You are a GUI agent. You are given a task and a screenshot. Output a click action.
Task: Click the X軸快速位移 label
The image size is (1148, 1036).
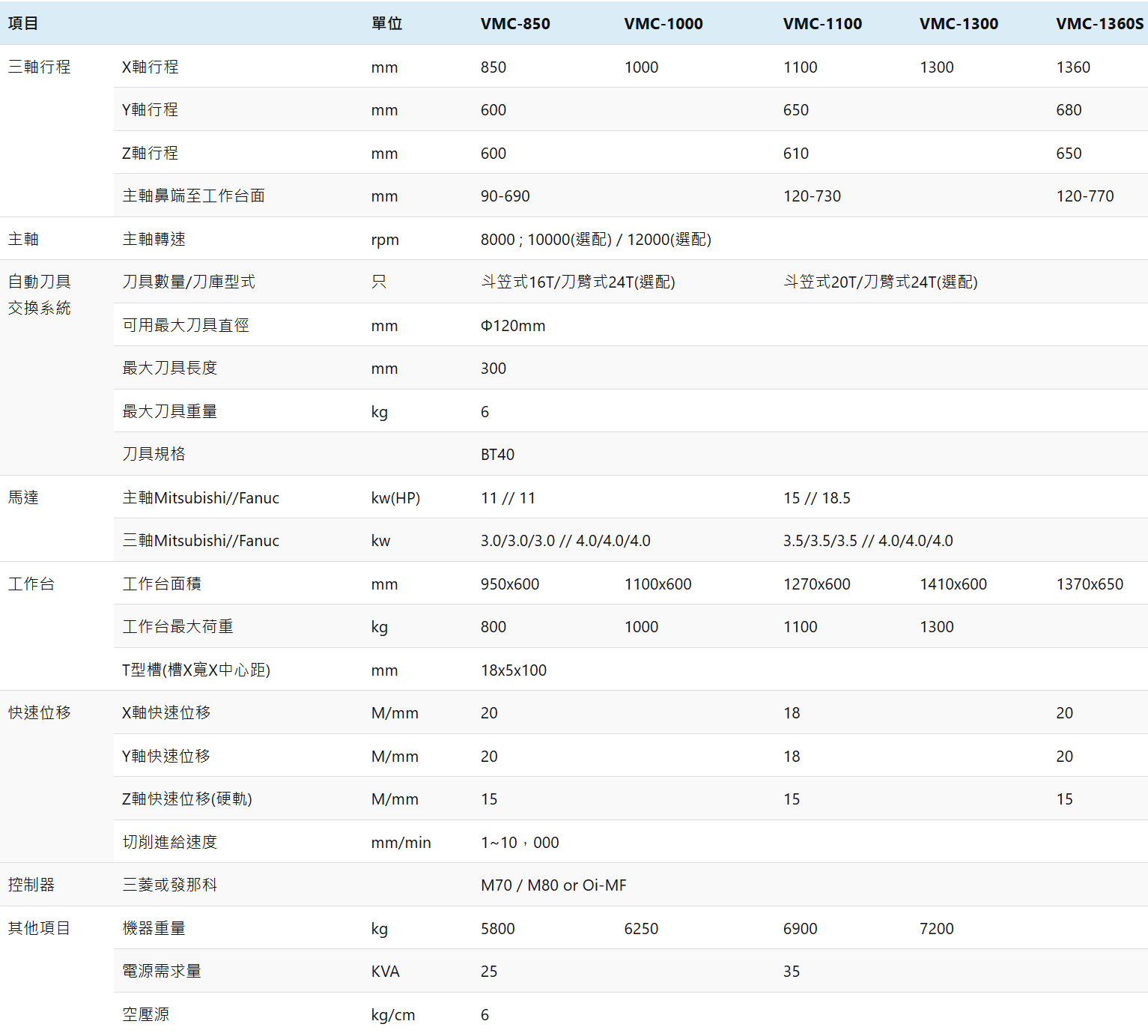point(166,712)
